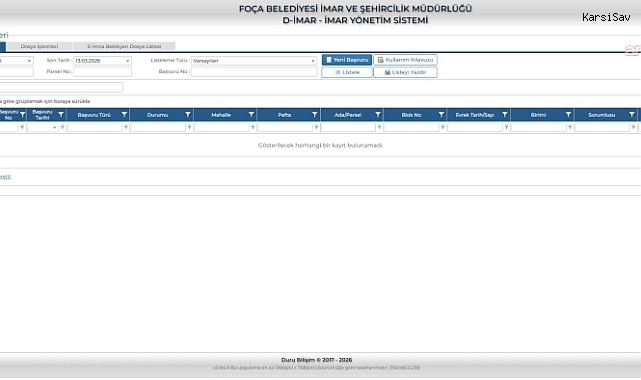Open filter menu on Blok No header

click(442, 115)
